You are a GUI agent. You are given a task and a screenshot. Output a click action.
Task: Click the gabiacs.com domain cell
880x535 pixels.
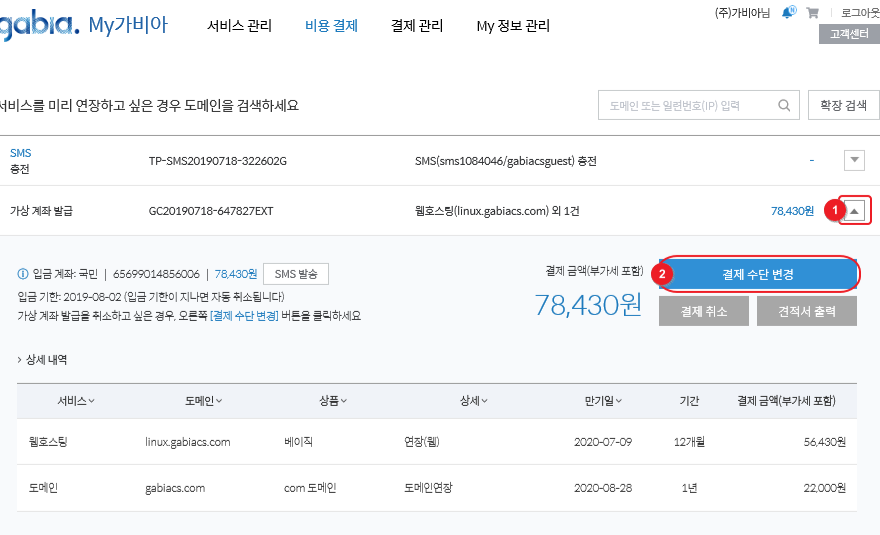coord(175,488)
